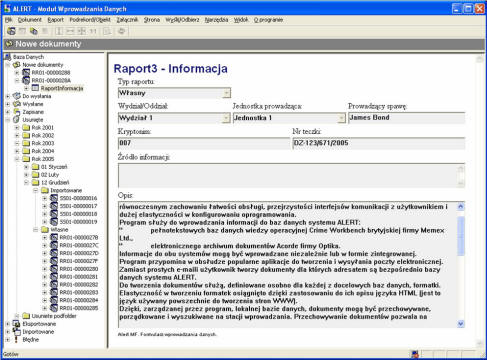Collapse the 12 Grudzień folder node

(26, 182)
